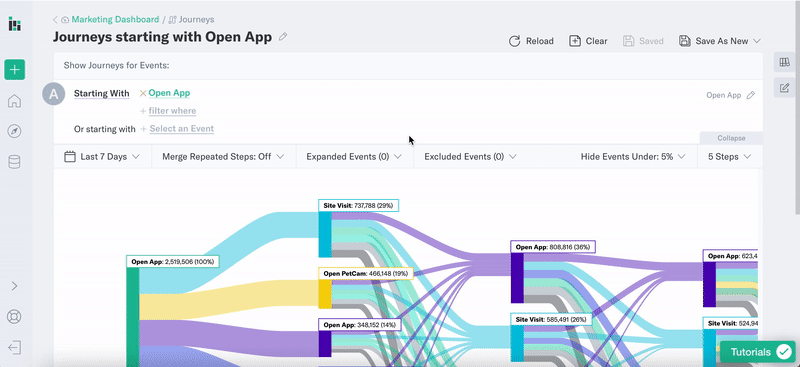Open the right-panel table columns icon
The height and width of the screenshot is (367, 800).
pyautogui.click(x=784, y=62)
